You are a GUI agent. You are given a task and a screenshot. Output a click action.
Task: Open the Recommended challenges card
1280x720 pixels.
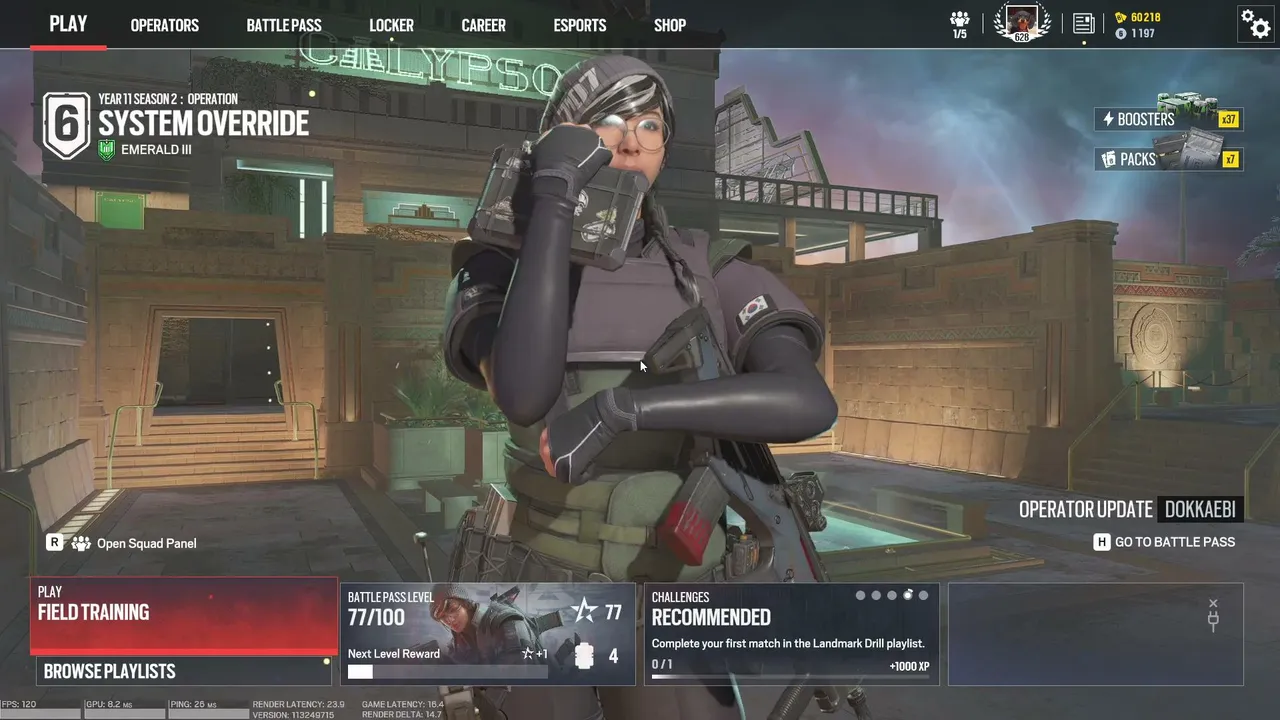(792, 634)
